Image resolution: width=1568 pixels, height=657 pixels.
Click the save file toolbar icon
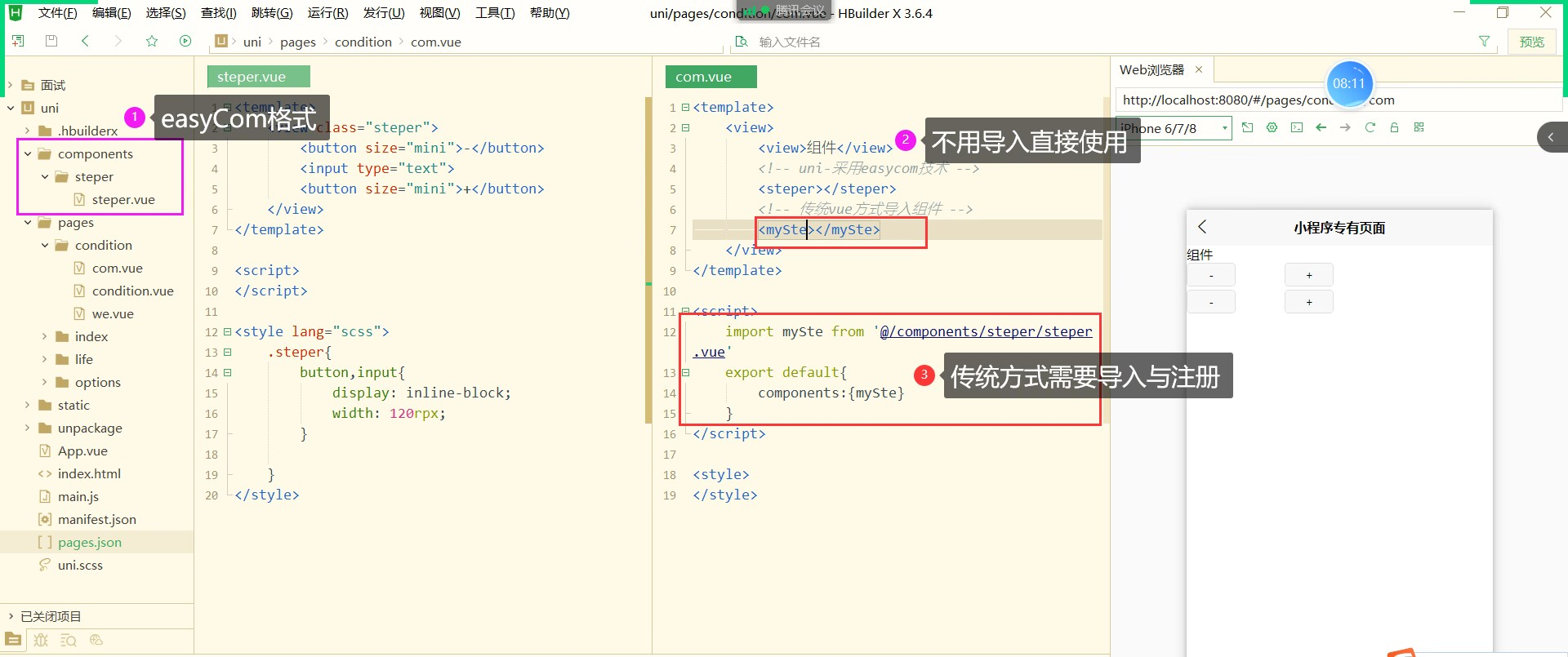51,41
